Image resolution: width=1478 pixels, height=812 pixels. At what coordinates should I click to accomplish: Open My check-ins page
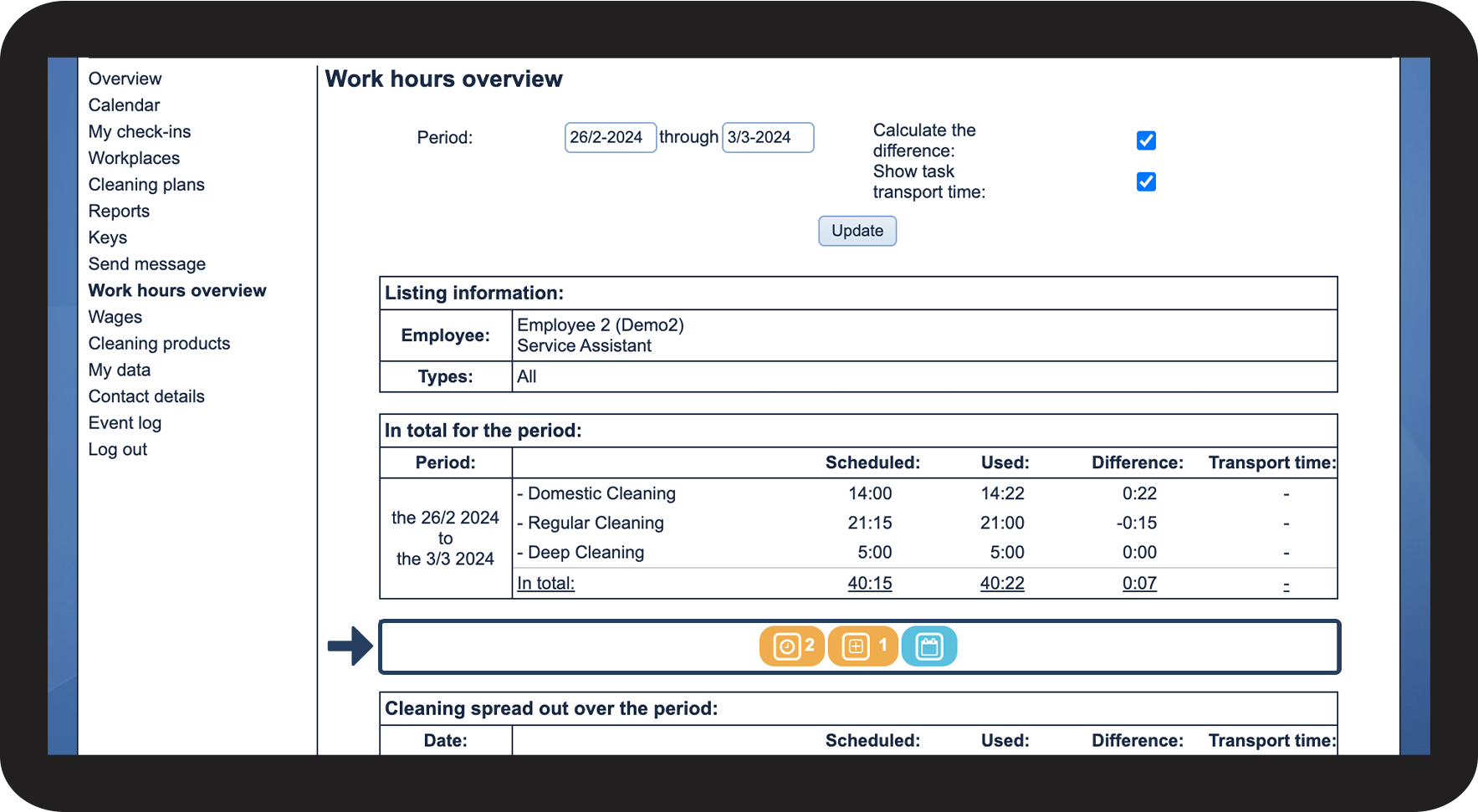click(x=140, y=132)
